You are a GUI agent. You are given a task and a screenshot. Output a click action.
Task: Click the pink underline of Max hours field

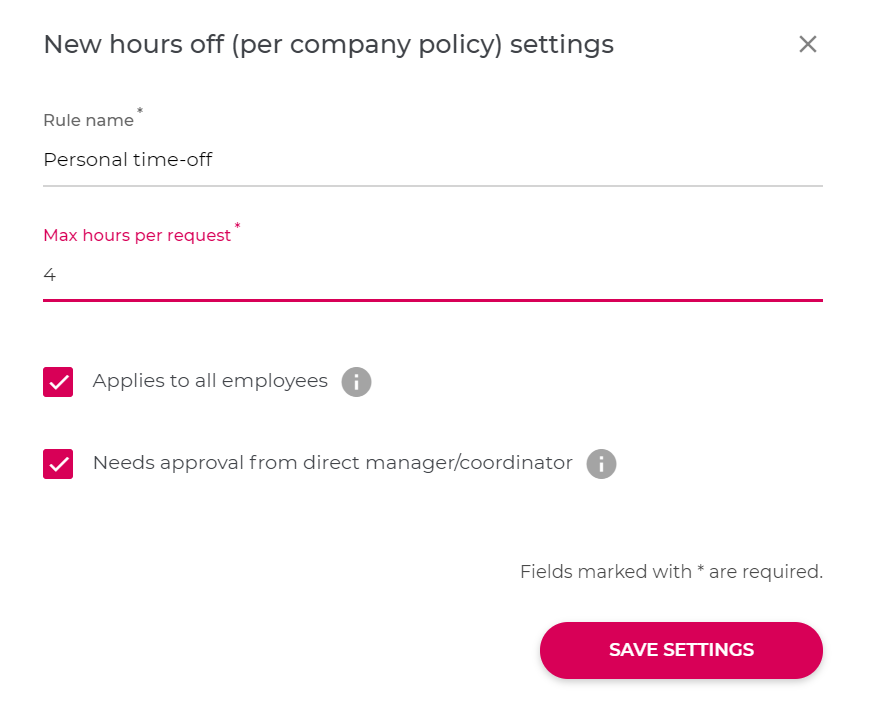[x=433, y=300]
